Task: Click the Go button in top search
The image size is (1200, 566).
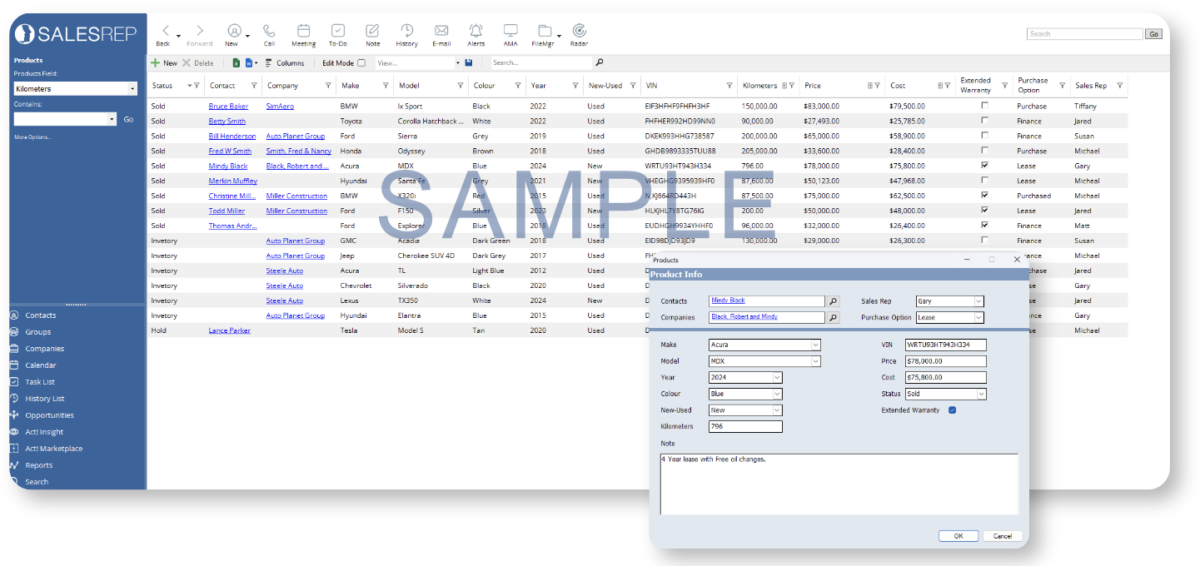Action: click(x=1154, y=34)
